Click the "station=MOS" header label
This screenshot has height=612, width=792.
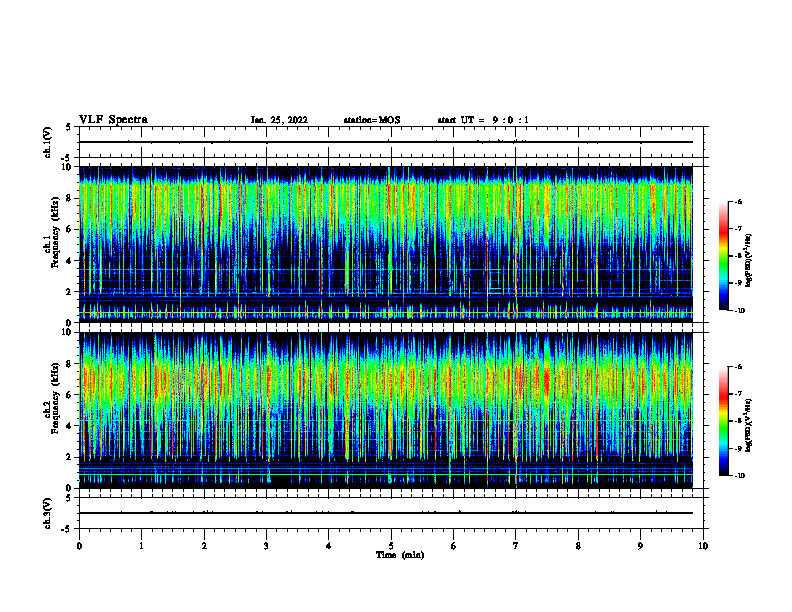[x=372, y=120]
